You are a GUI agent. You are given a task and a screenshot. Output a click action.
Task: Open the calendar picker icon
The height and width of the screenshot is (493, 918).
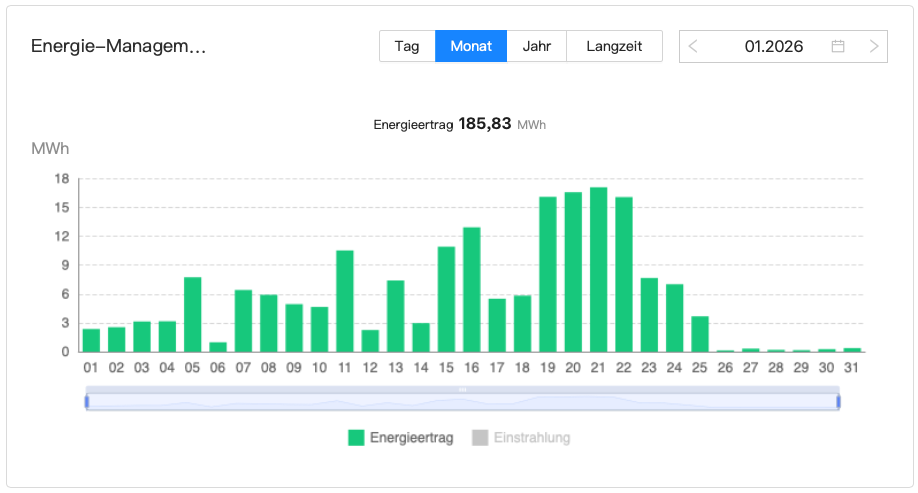(838, 46)
